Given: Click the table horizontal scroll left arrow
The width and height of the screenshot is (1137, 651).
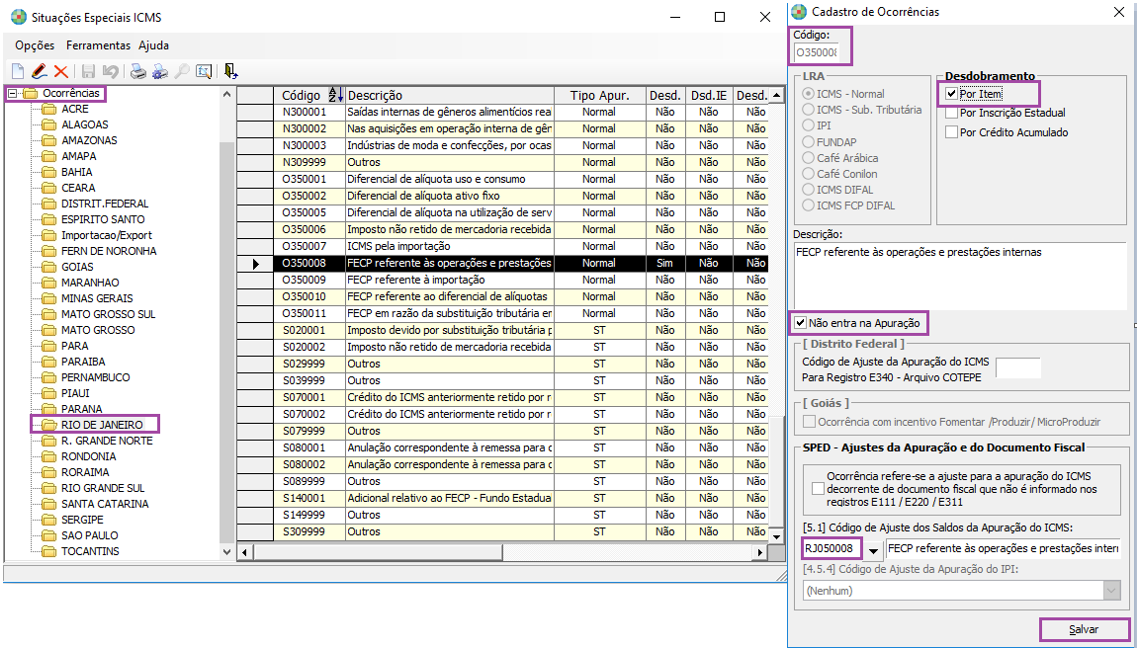Looking at the screenshot, I should point(244,552).
